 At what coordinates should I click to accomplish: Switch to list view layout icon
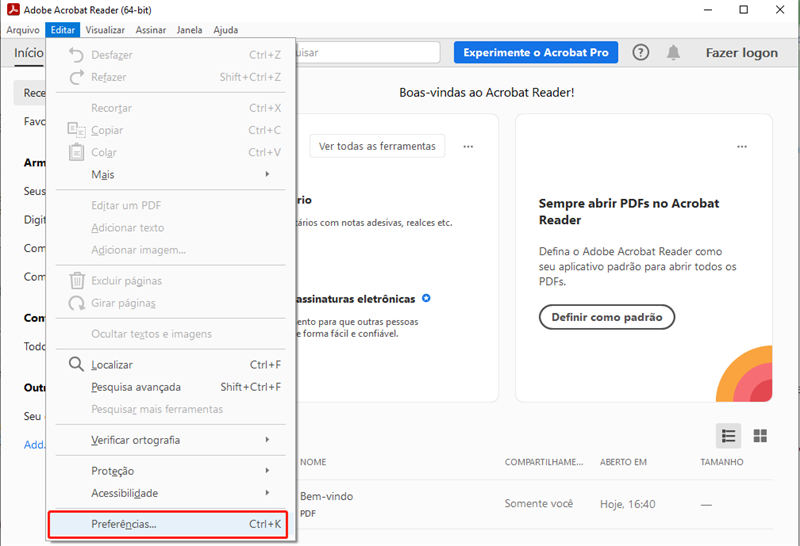tap(728, 436)
